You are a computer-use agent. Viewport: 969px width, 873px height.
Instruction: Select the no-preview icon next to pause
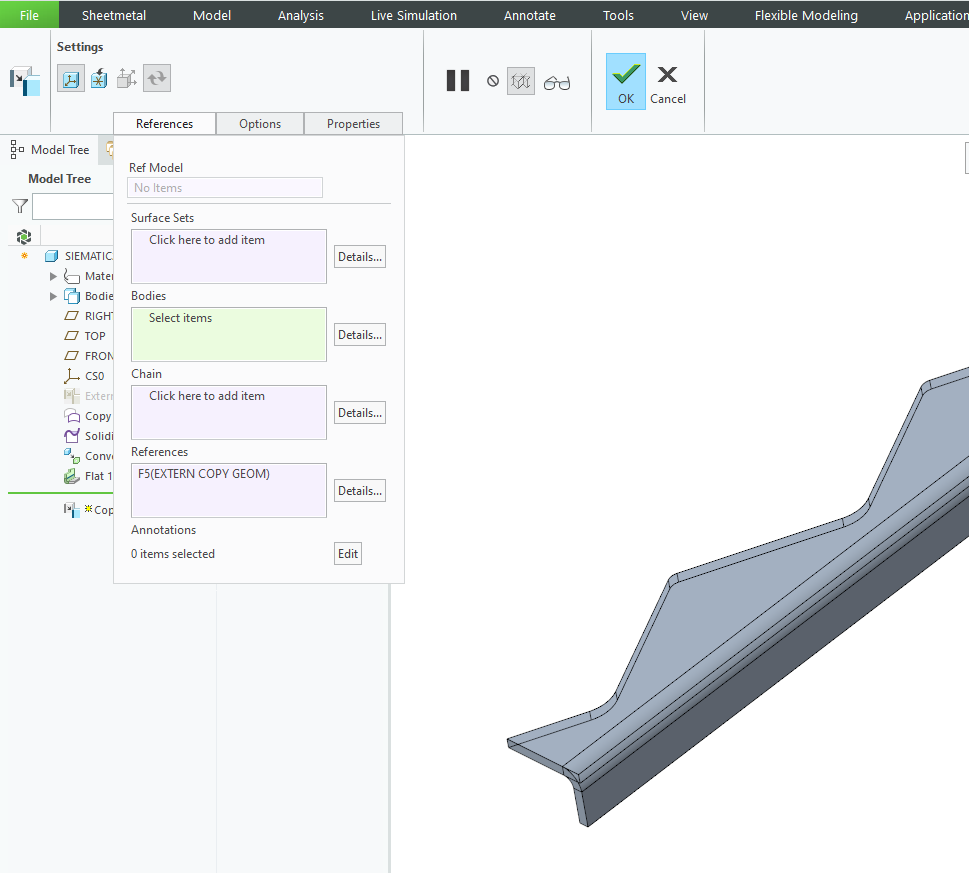click(492, 81)
